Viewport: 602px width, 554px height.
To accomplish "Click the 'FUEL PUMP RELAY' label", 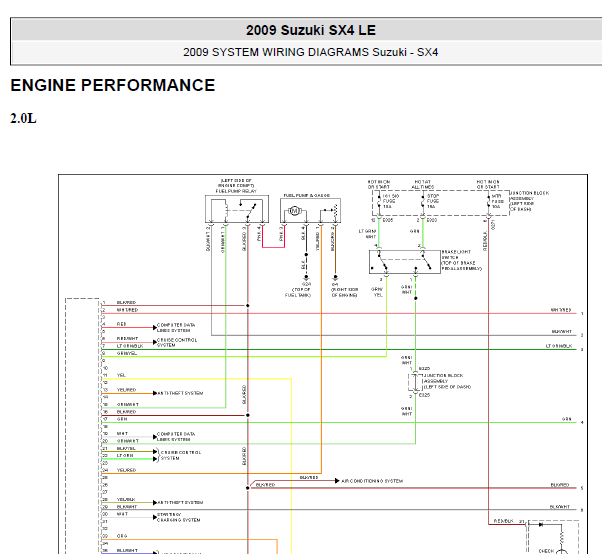I will tap(236, 191).
